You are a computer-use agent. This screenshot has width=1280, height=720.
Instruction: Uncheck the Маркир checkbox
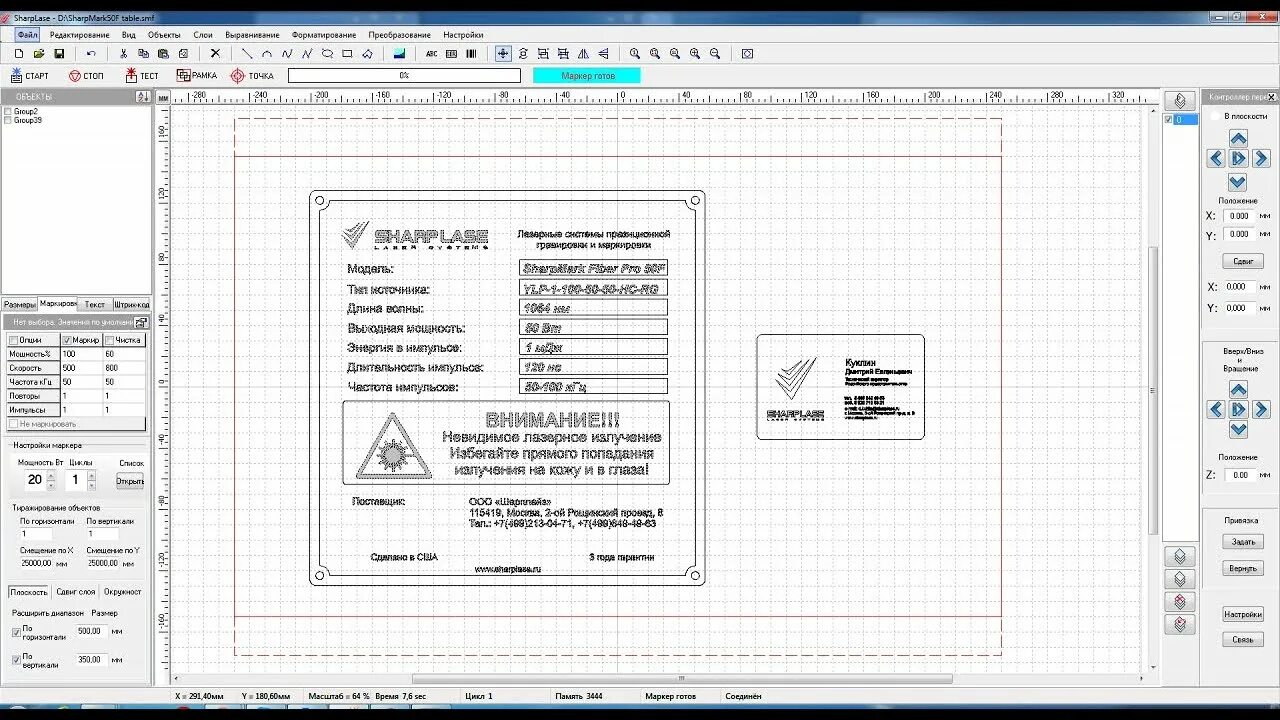click(x=66, y=340)
